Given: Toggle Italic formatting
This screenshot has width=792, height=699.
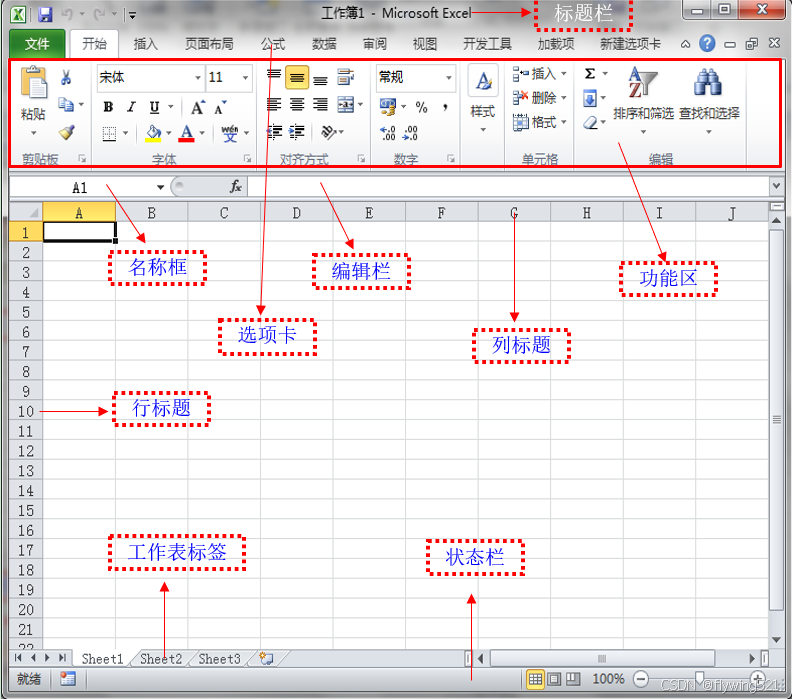Looking at the screenshot, I should coord(131,107).
